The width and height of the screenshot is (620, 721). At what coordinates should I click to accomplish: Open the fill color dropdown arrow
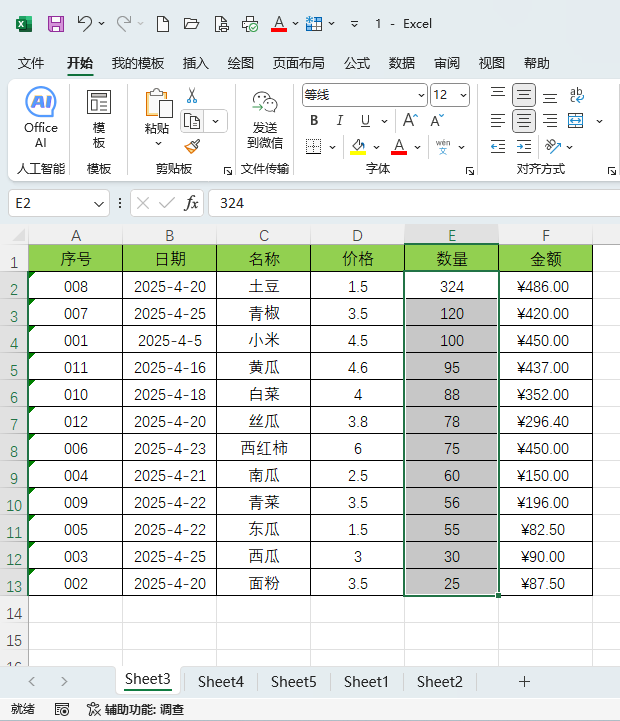376,148
